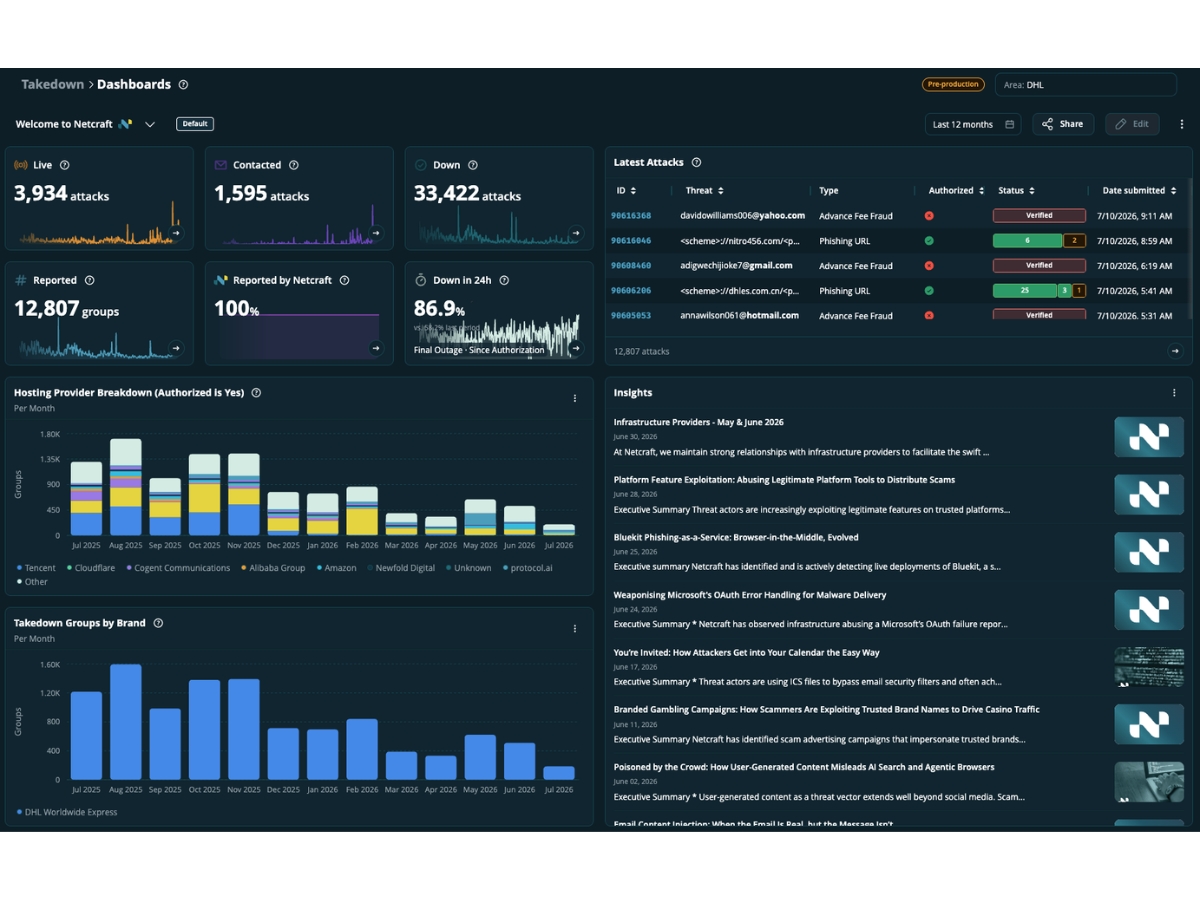Open Reported by Netcraft card arrow
This screenshot has height=900, width=1200.
376,348
